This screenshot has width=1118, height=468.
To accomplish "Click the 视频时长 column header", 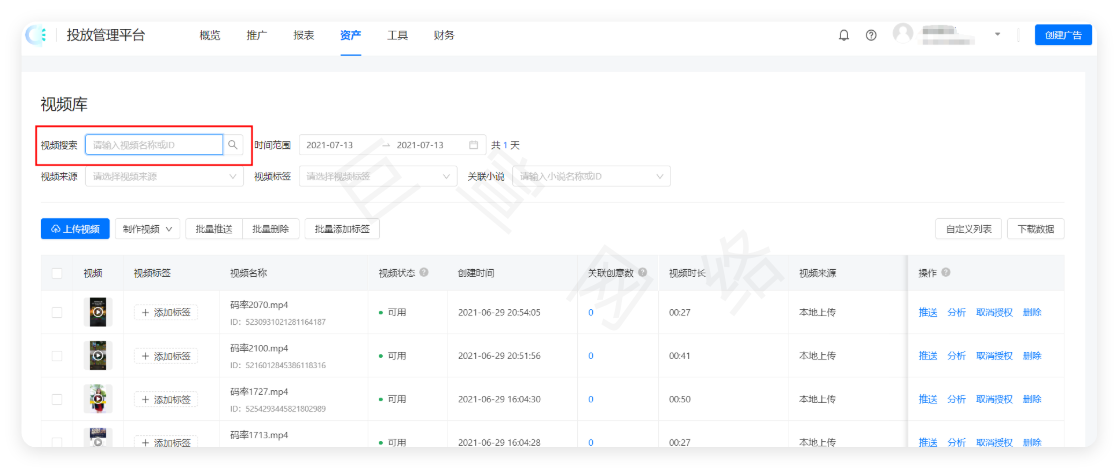I will pos(687,273).
